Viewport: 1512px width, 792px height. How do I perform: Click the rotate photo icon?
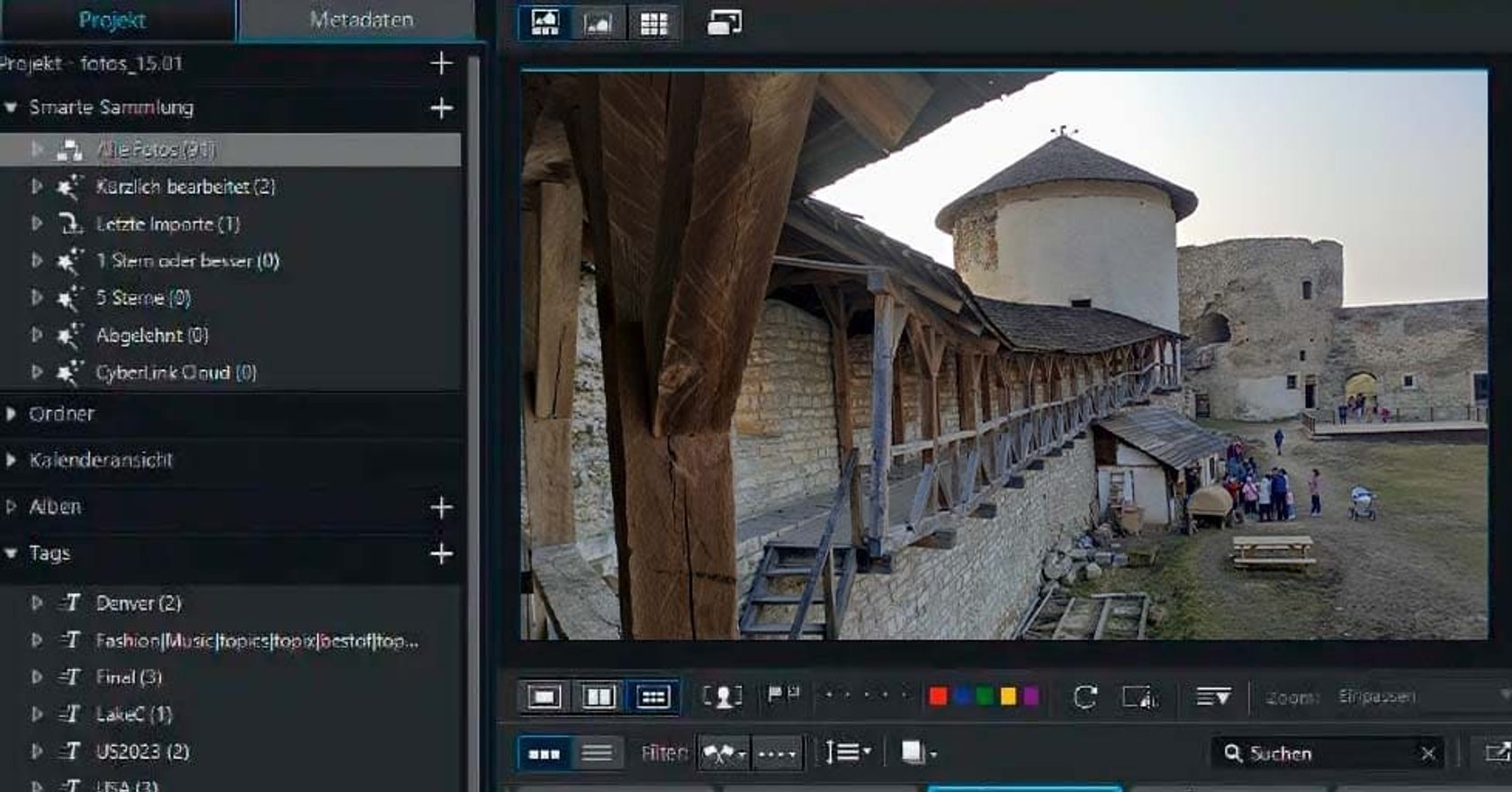(1084, 696)
